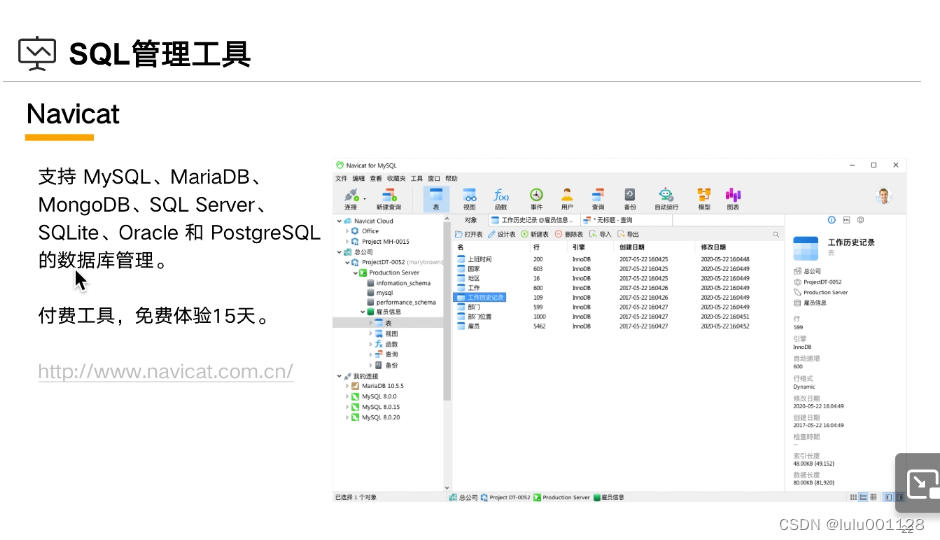Open the 收藏夹 (Favorites) menu
This screenshot has height=540, width=940.
(x=396, y=179)
